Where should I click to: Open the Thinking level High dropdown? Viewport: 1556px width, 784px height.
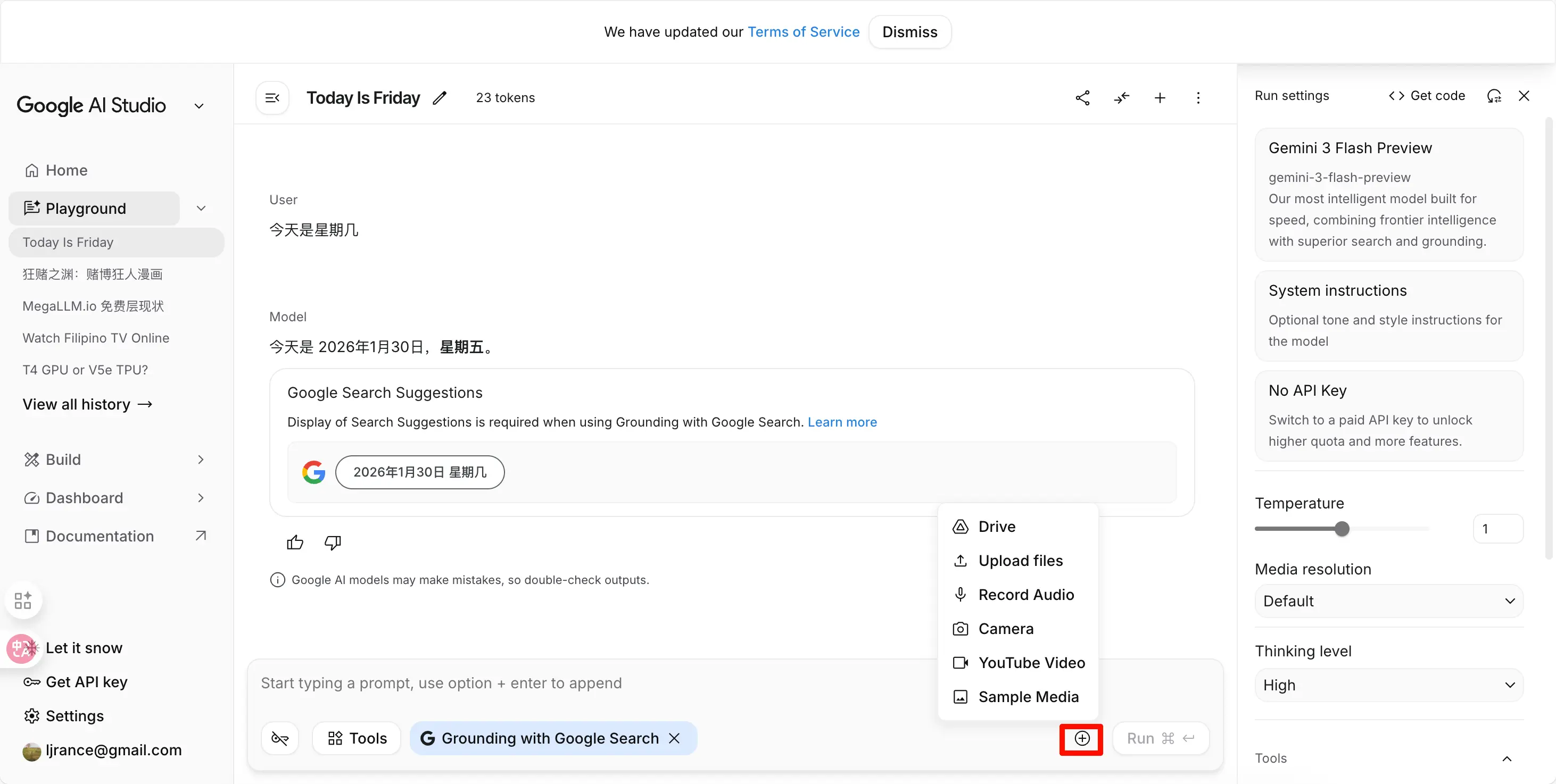point(1389,685)
